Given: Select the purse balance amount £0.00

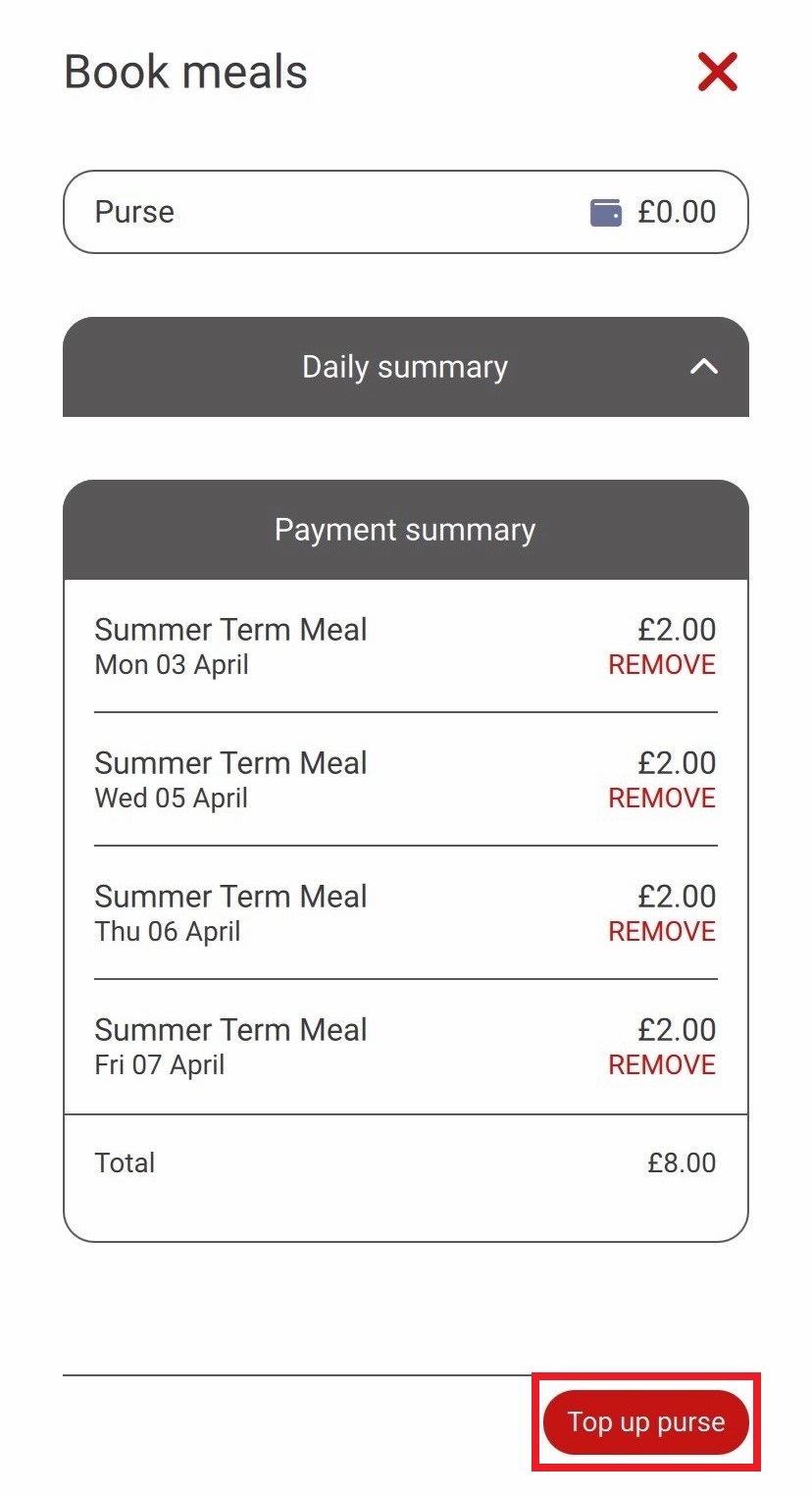Looking at the screenshot, I should [x=677, y=212].
